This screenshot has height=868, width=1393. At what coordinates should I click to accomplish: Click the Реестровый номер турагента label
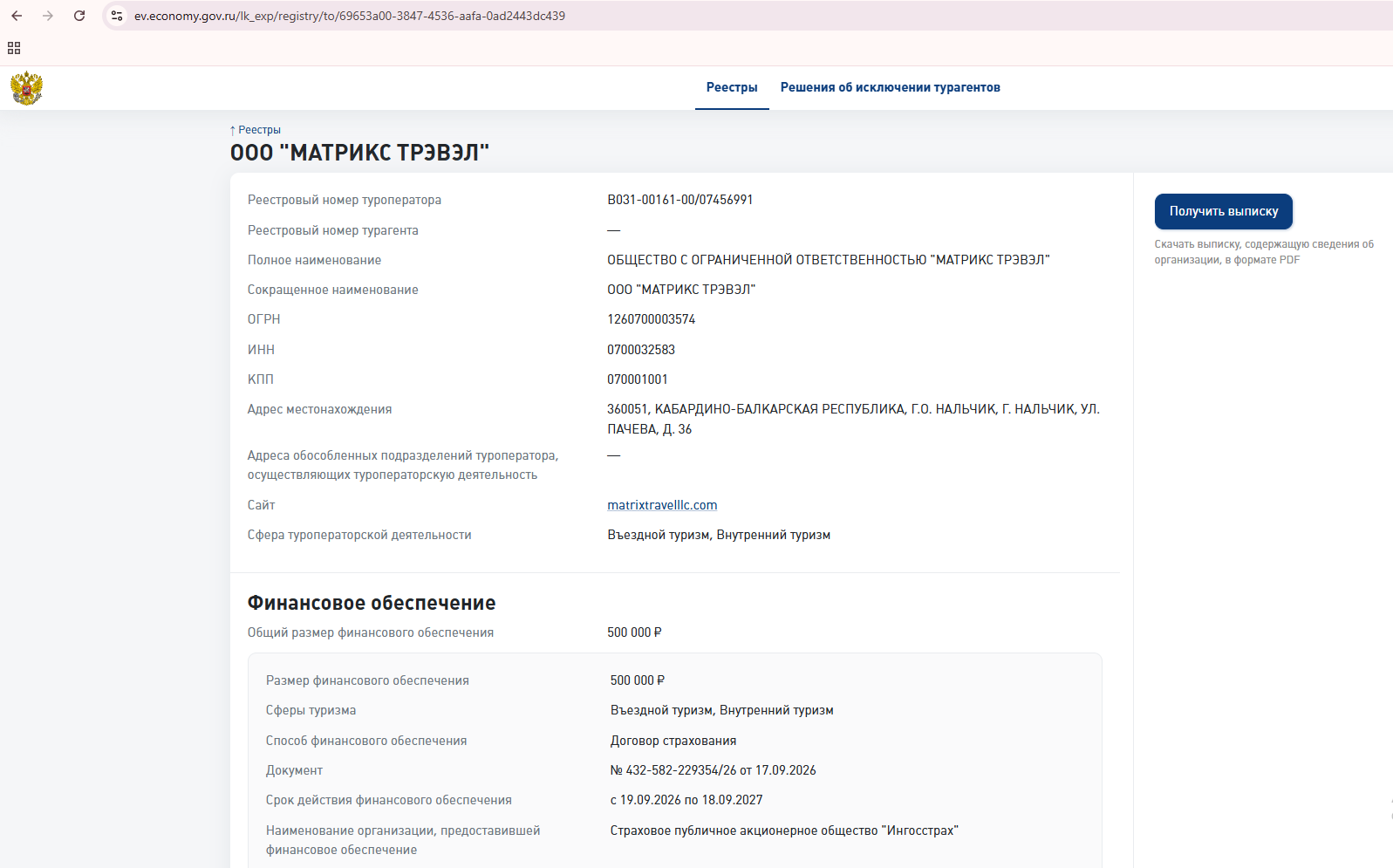coord(333,230)
